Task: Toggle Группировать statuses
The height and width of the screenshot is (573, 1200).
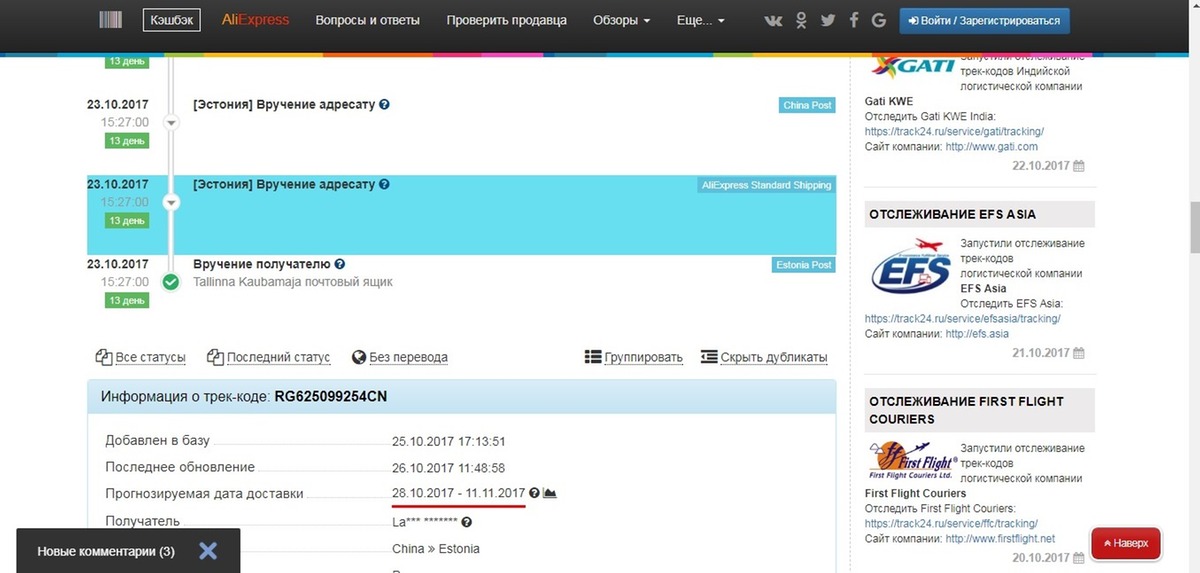Action: 634,357
